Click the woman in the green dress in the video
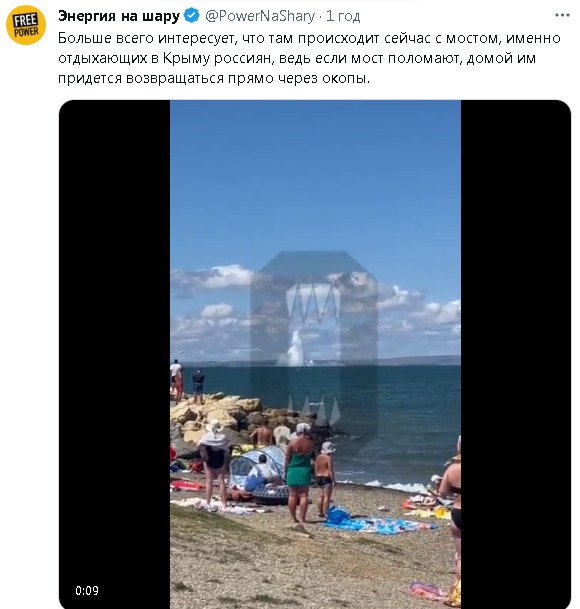Image resolution: width=580 pixels, height=609 pixels. 299,473
